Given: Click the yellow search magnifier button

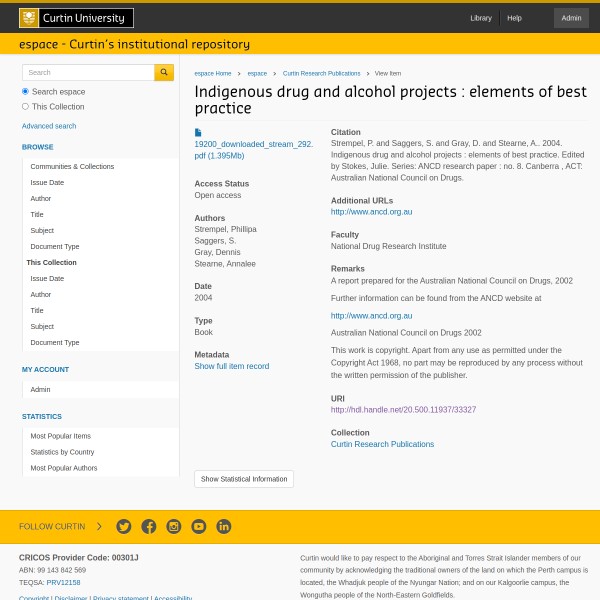Looking at the screenshot, I should tap(164, 72).
